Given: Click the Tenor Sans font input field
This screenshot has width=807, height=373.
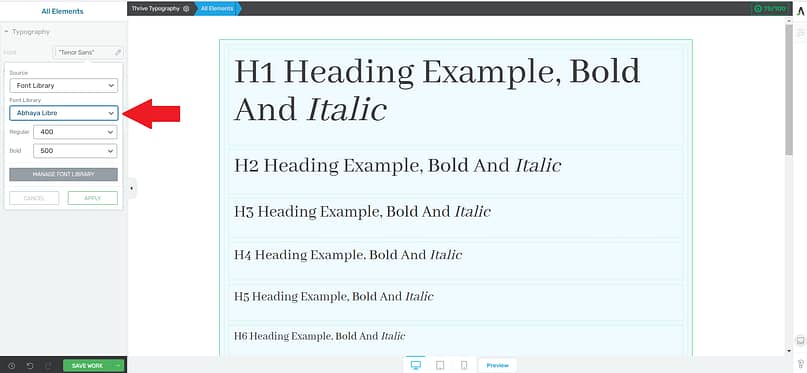Looking at the screenshot, I should point(89,52).
